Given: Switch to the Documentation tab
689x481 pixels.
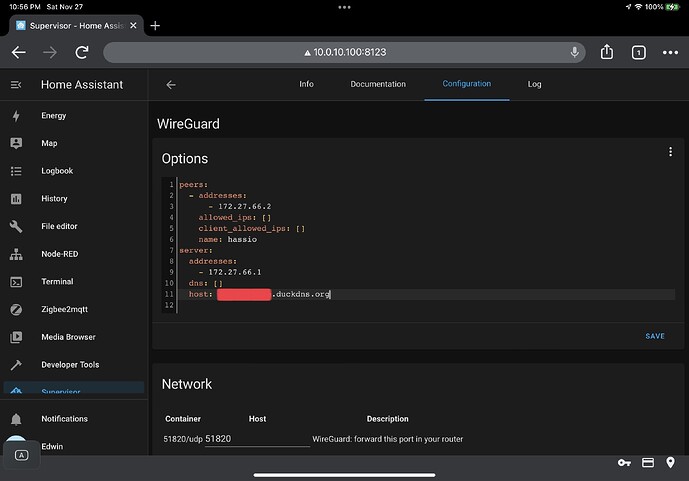Looking at the screenshot, I should click(x=378, y=84).
